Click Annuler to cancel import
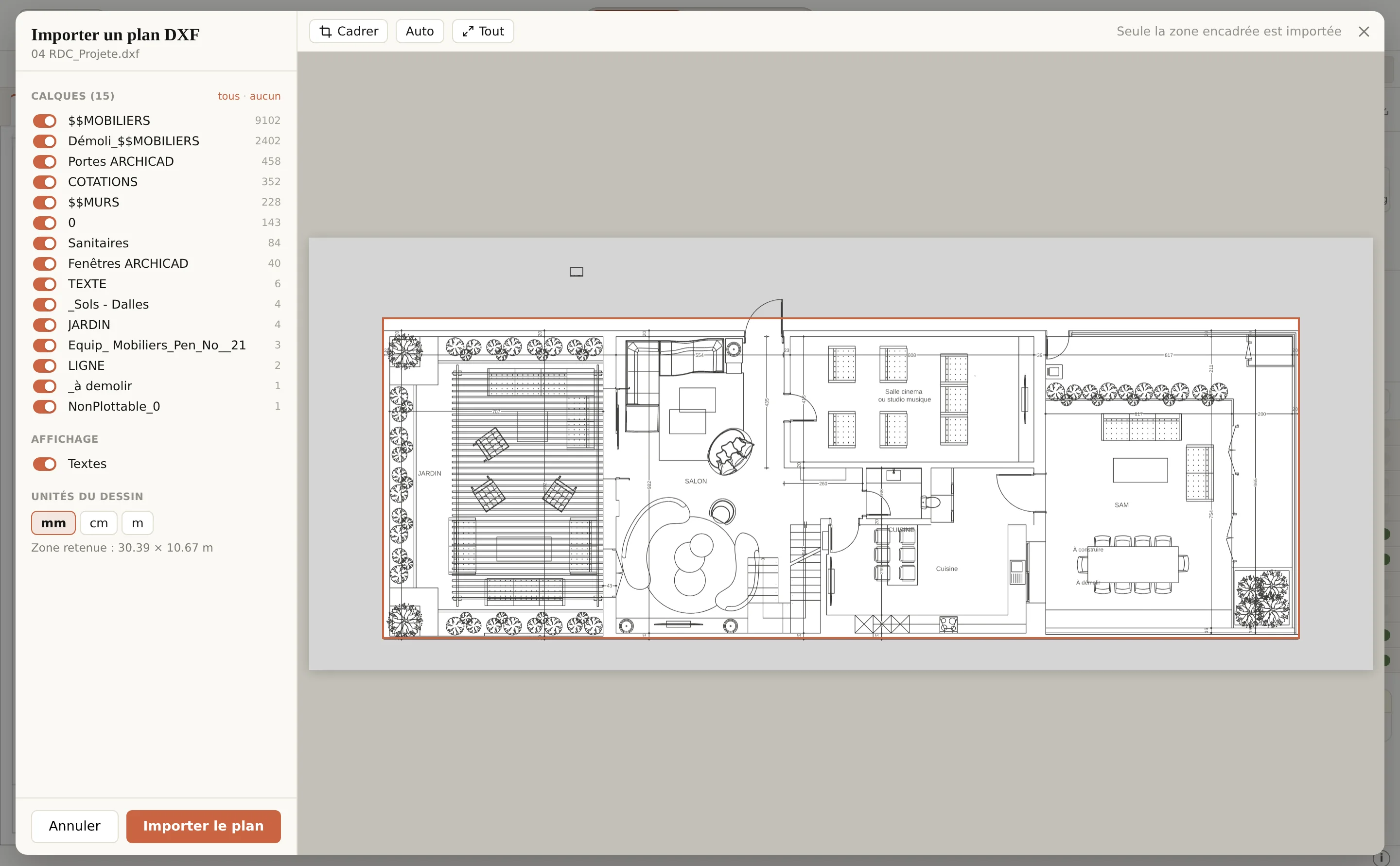 coord(74,826)
